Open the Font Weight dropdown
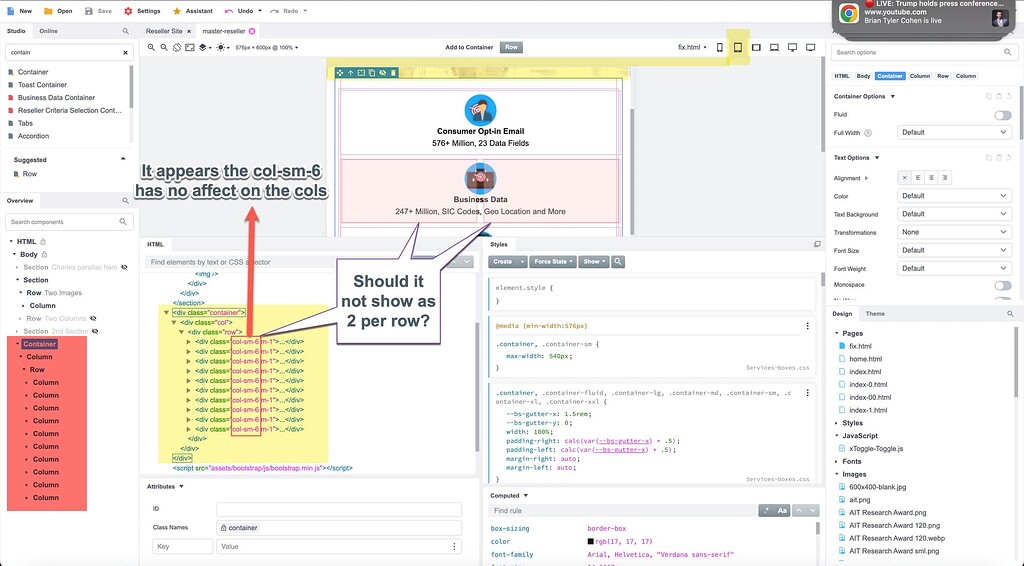Image resolution: width=1024 pixels, height=566 pixels. tap(954, 268)
